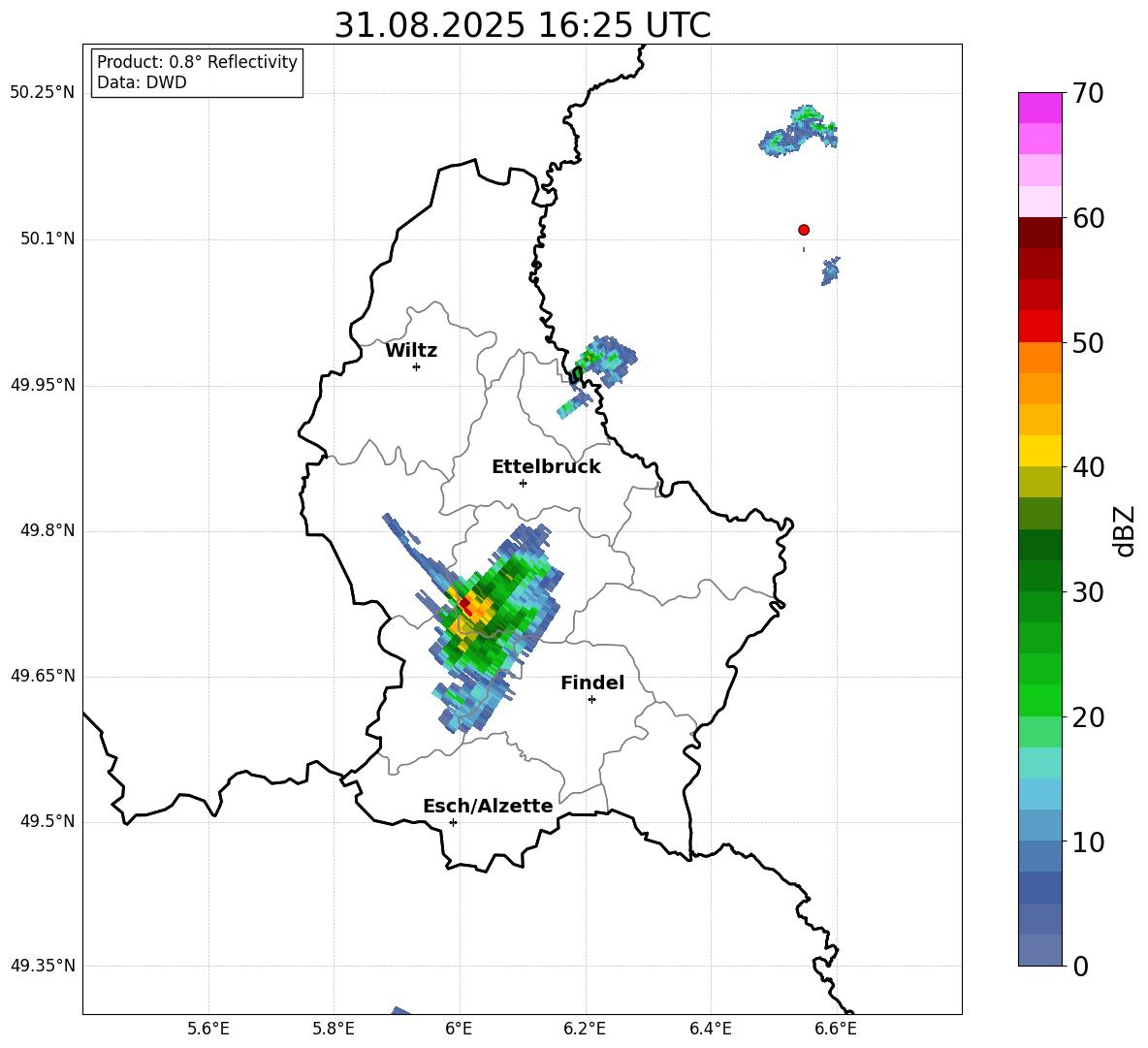Click the Findel station cross marker
Viewport: 1148px width, 1048px height.
(591, 700)
